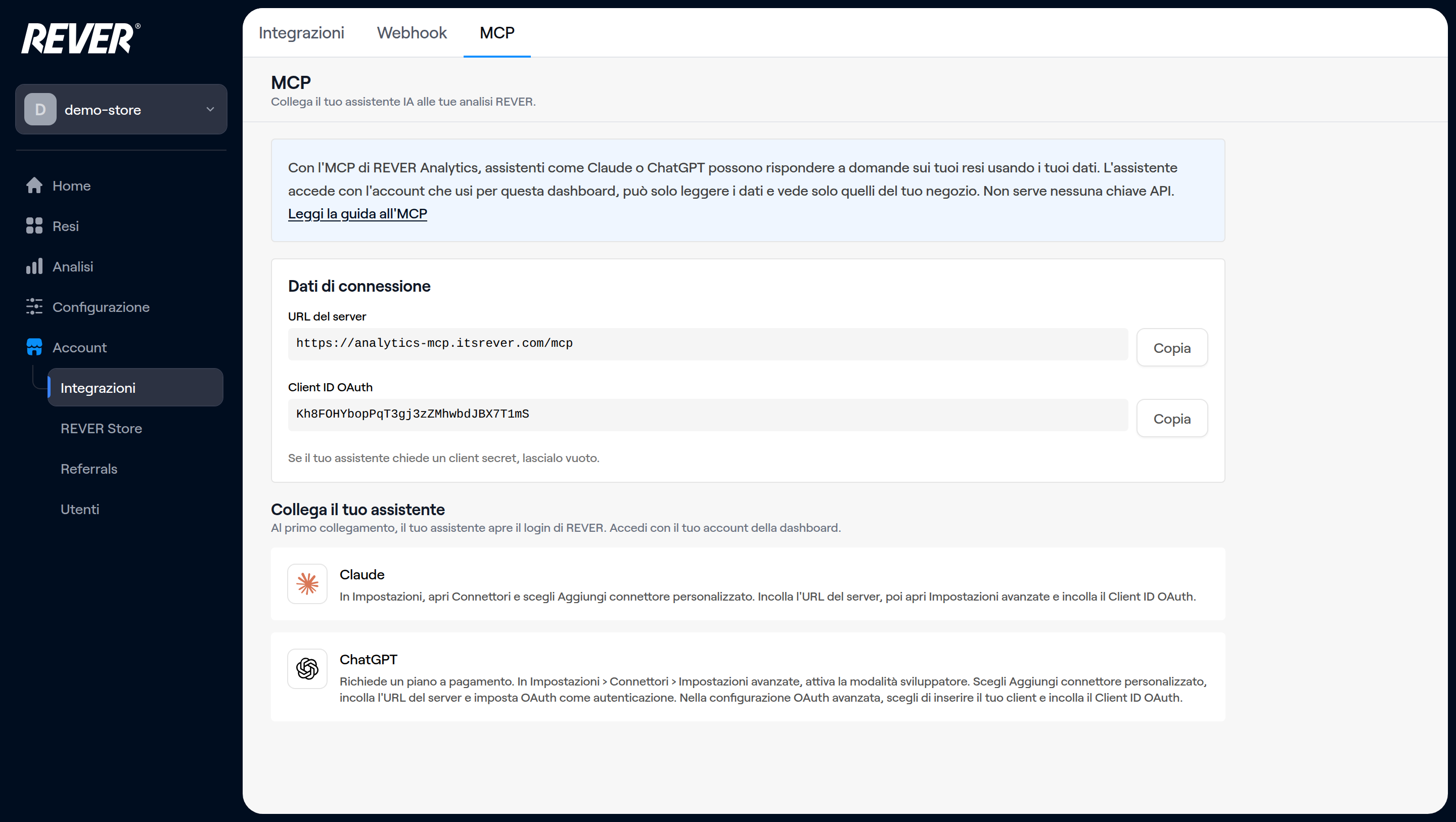This screenshot has width=1456, height=822.
Task: Open the demo-store dropdown chevron
Action: point(210,109)
